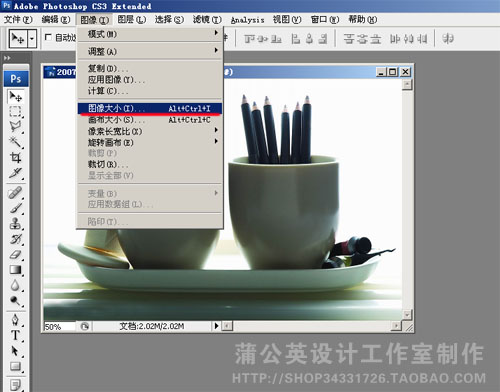500x392 pixels.
Task: Choose 复制(D) from the Image menu
Action: point(150,68)
